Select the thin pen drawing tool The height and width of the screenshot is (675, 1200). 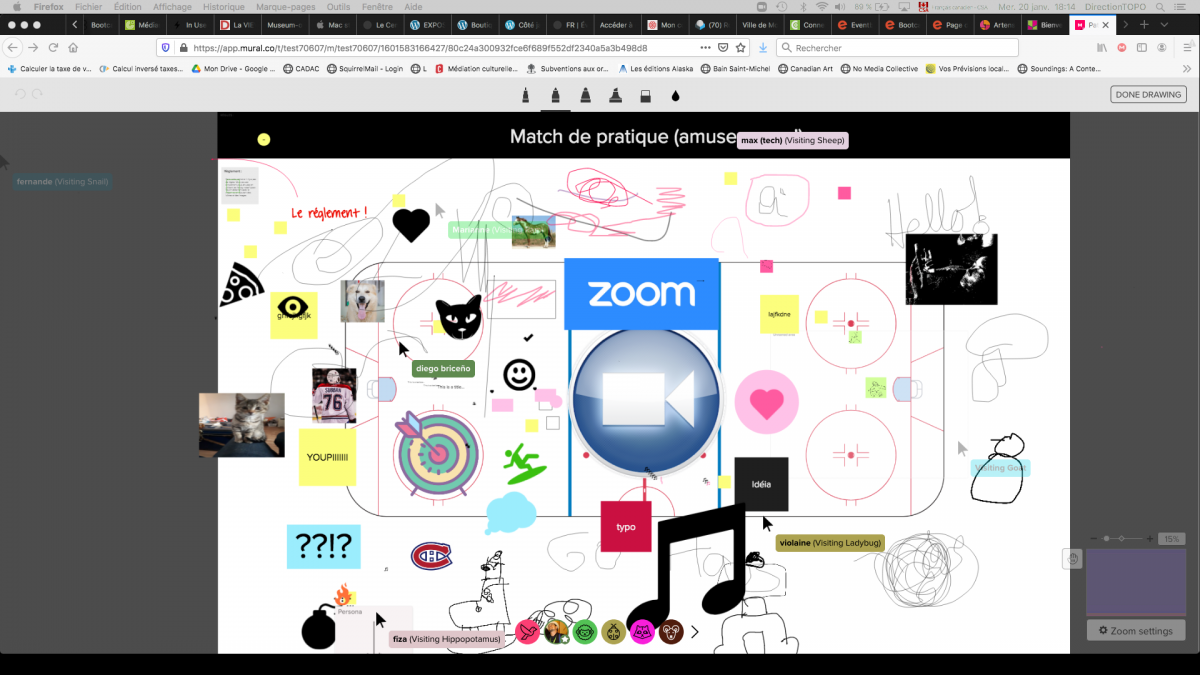tap(524, 95)
